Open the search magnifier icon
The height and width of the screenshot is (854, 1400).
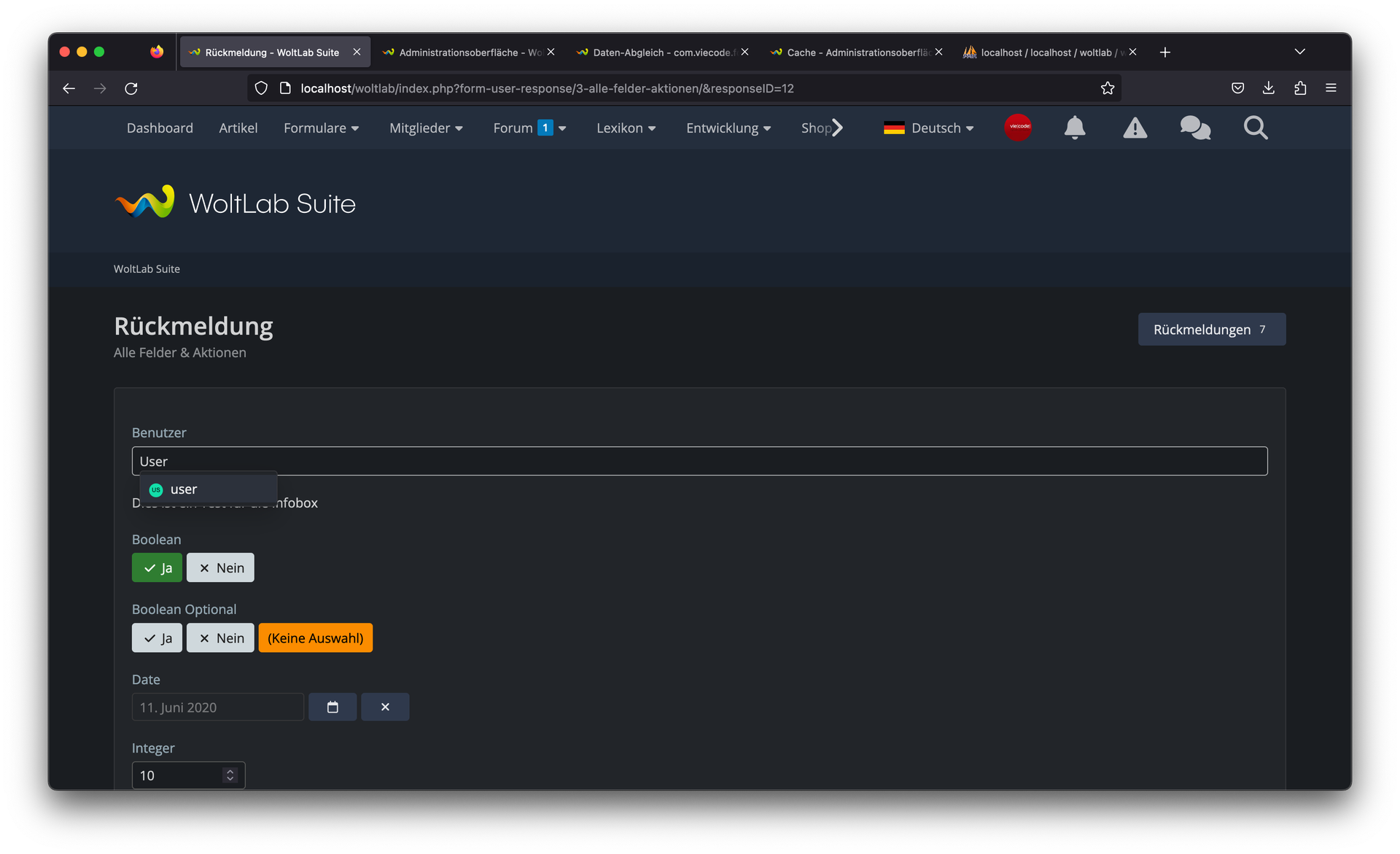[x=1256, y=128]
